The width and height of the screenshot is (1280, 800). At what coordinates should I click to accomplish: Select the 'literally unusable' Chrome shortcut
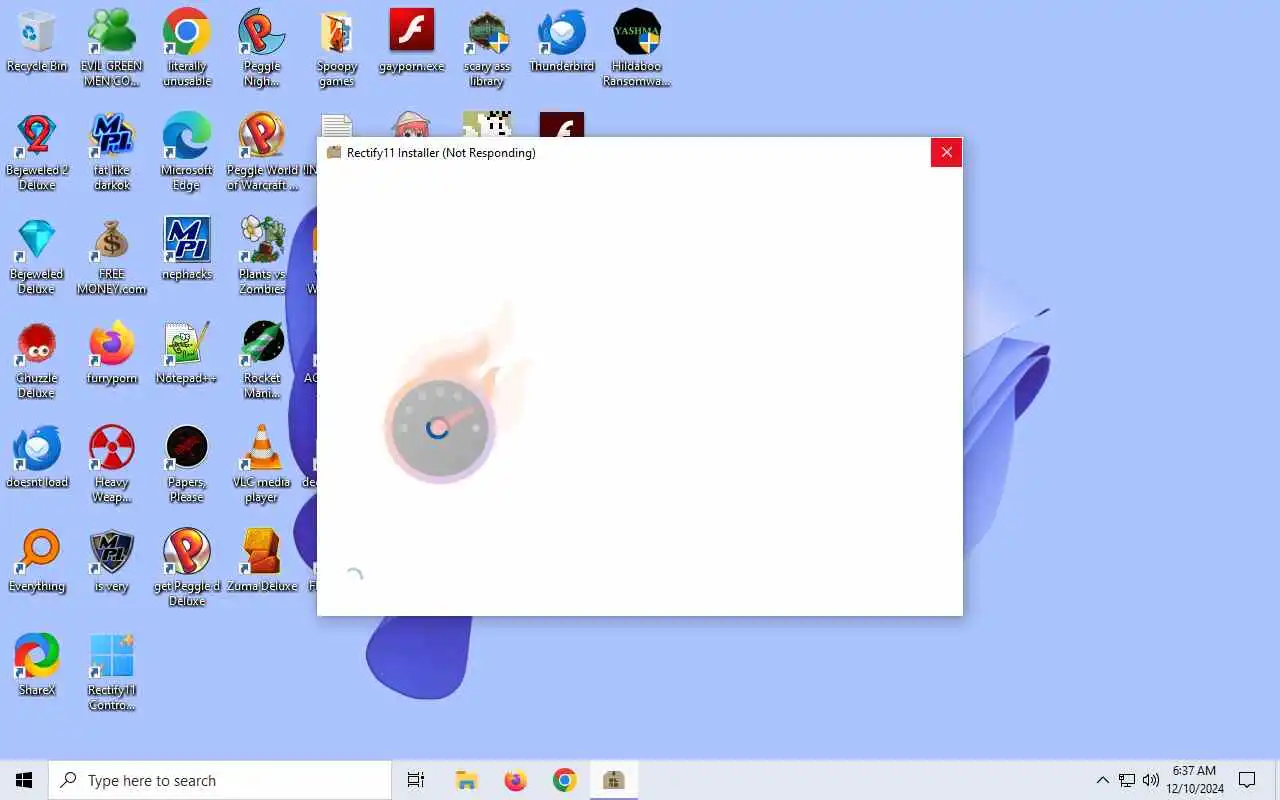[187, 48]
